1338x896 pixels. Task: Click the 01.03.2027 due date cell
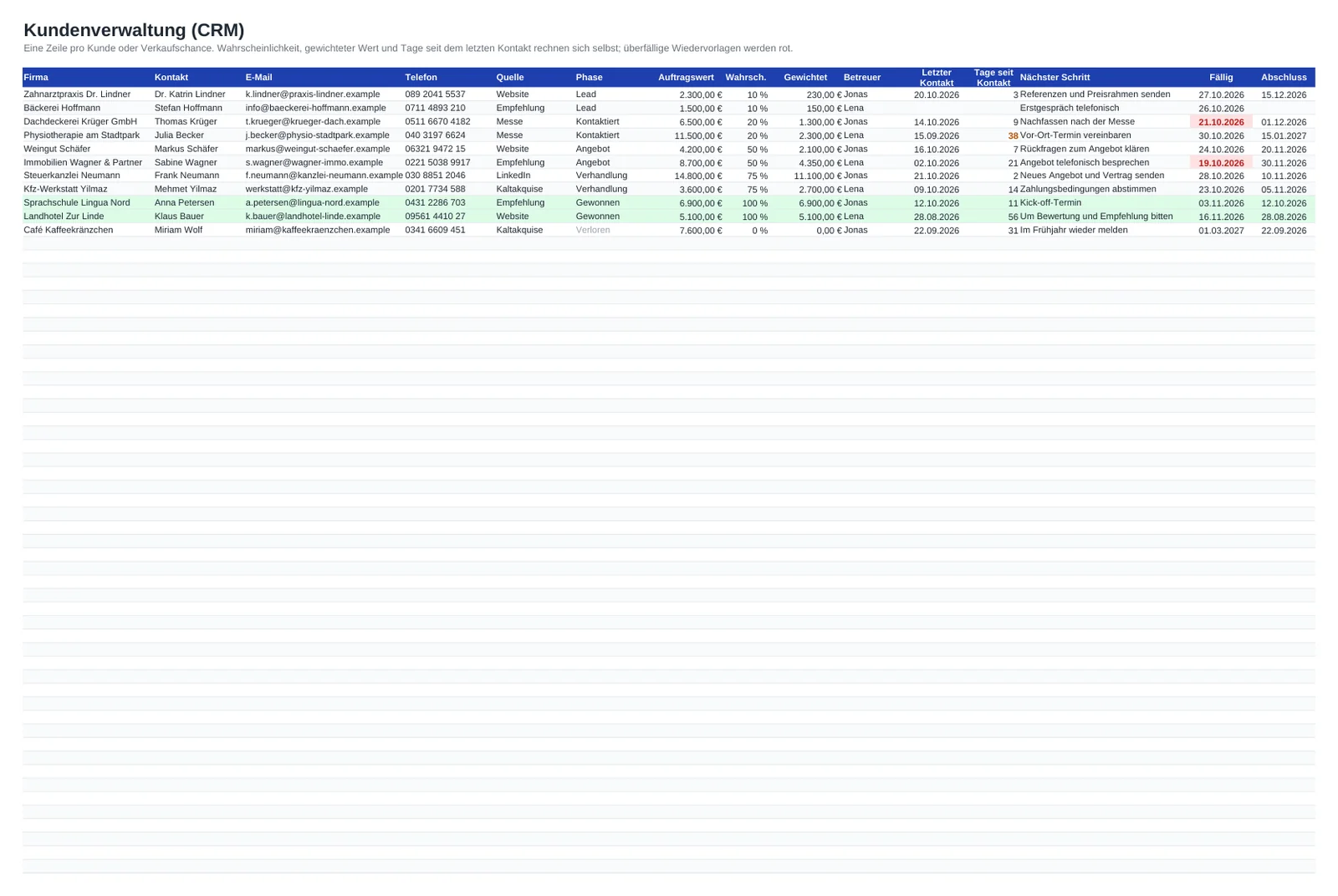tap(1221, 231)
